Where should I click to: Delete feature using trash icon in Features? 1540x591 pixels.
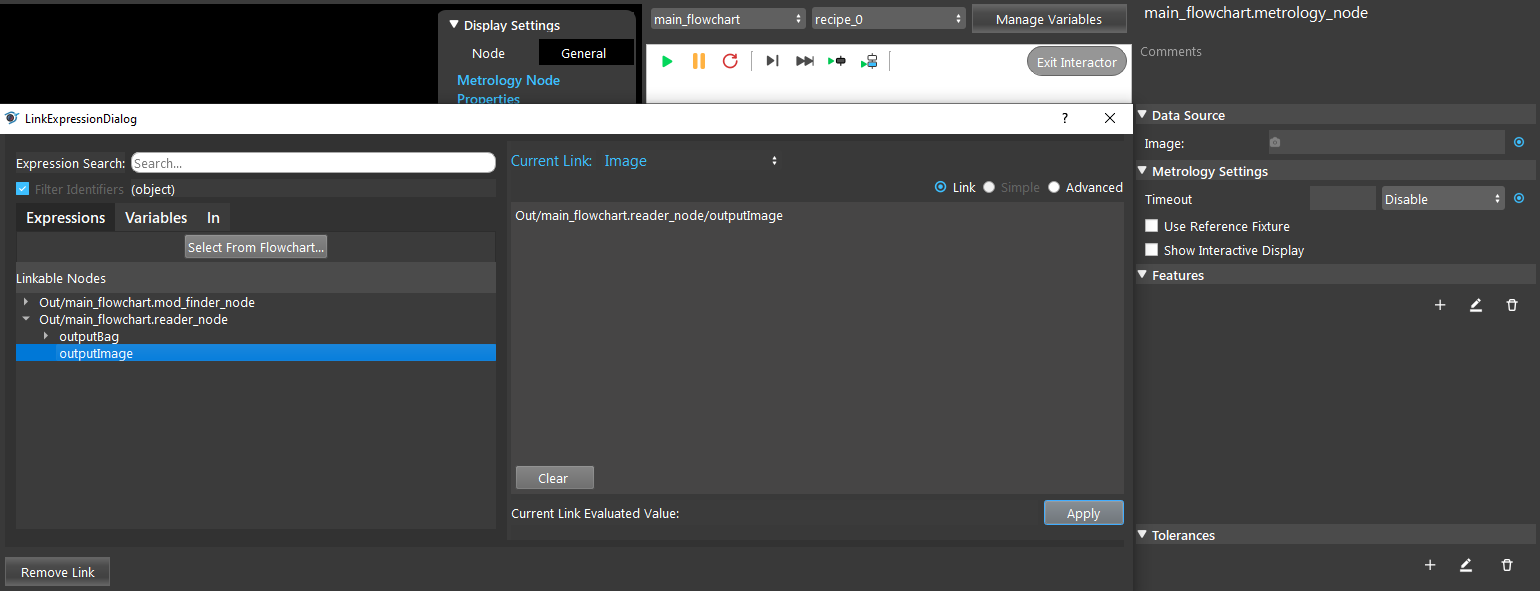1512,305
